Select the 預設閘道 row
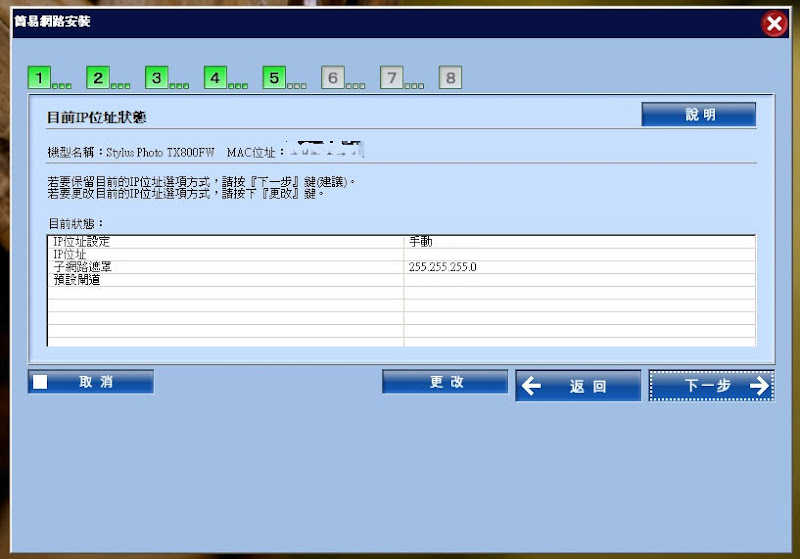800x559 pixels. coord(401,280)
